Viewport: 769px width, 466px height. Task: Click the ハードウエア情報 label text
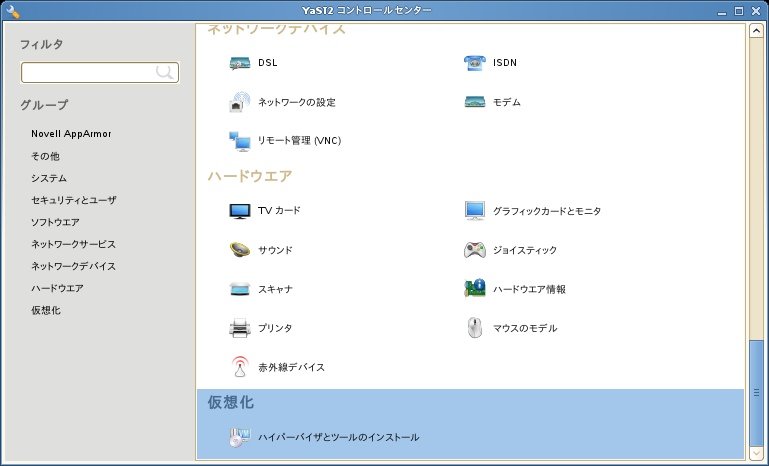[529, 289]
